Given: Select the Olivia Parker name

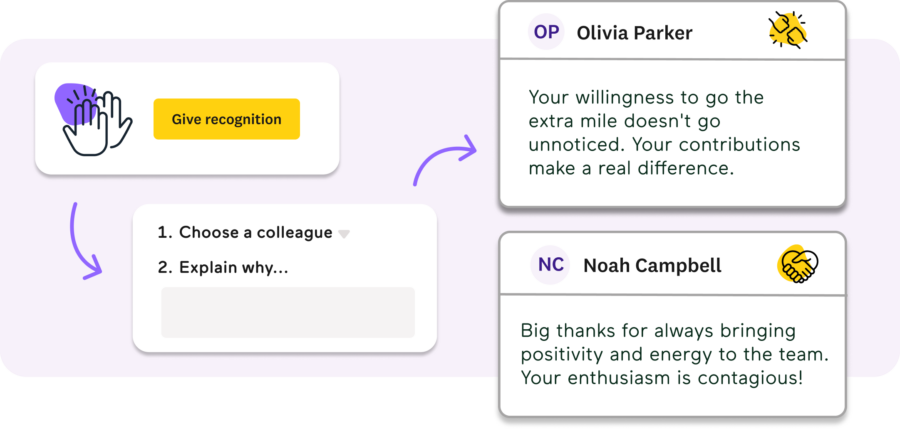Looking at the screenshot, I should 634,33.
